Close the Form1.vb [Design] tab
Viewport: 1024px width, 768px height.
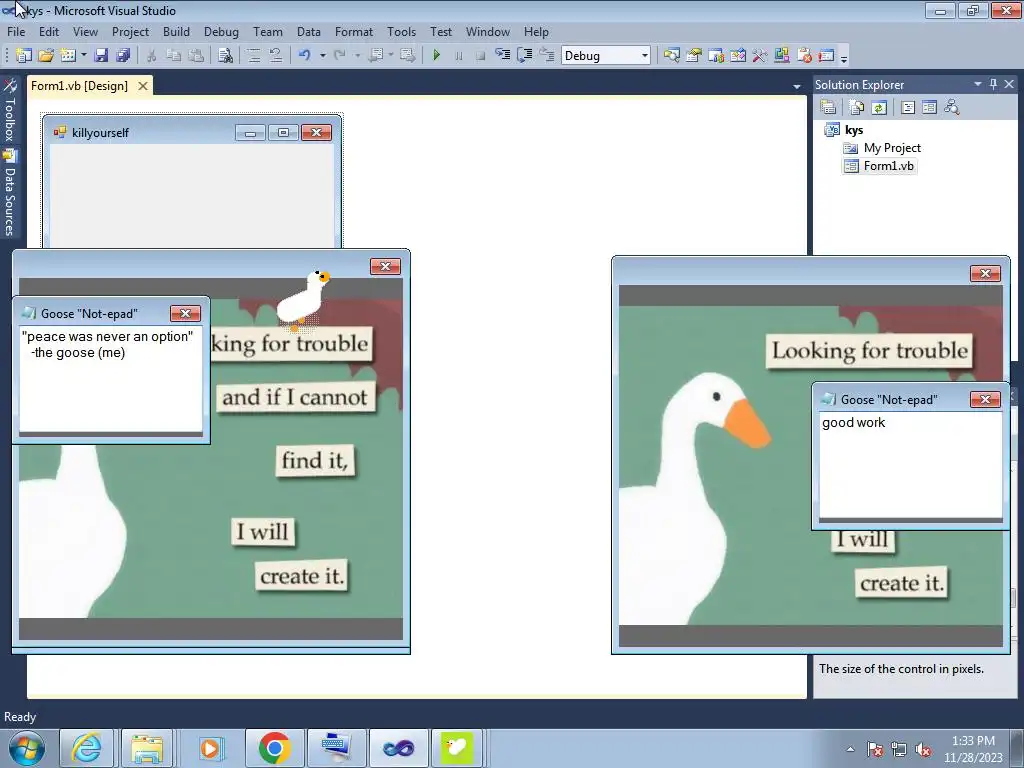click(x=142, y=86)
